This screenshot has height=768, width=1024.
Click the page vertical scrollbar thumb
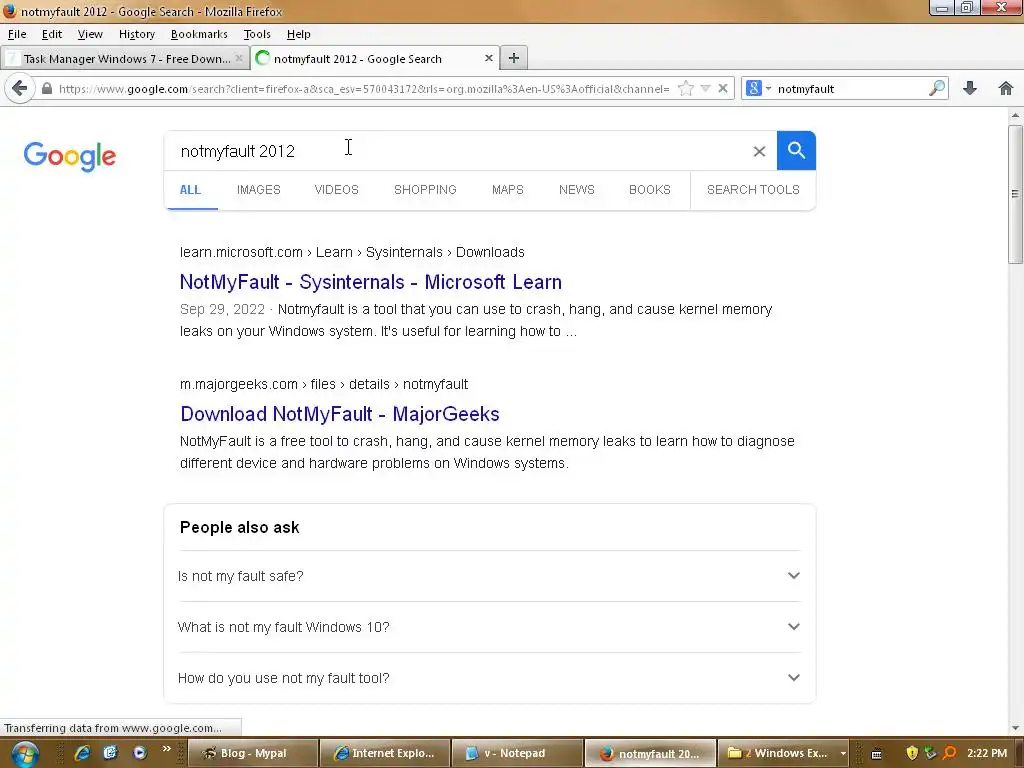pos(1015,194)
